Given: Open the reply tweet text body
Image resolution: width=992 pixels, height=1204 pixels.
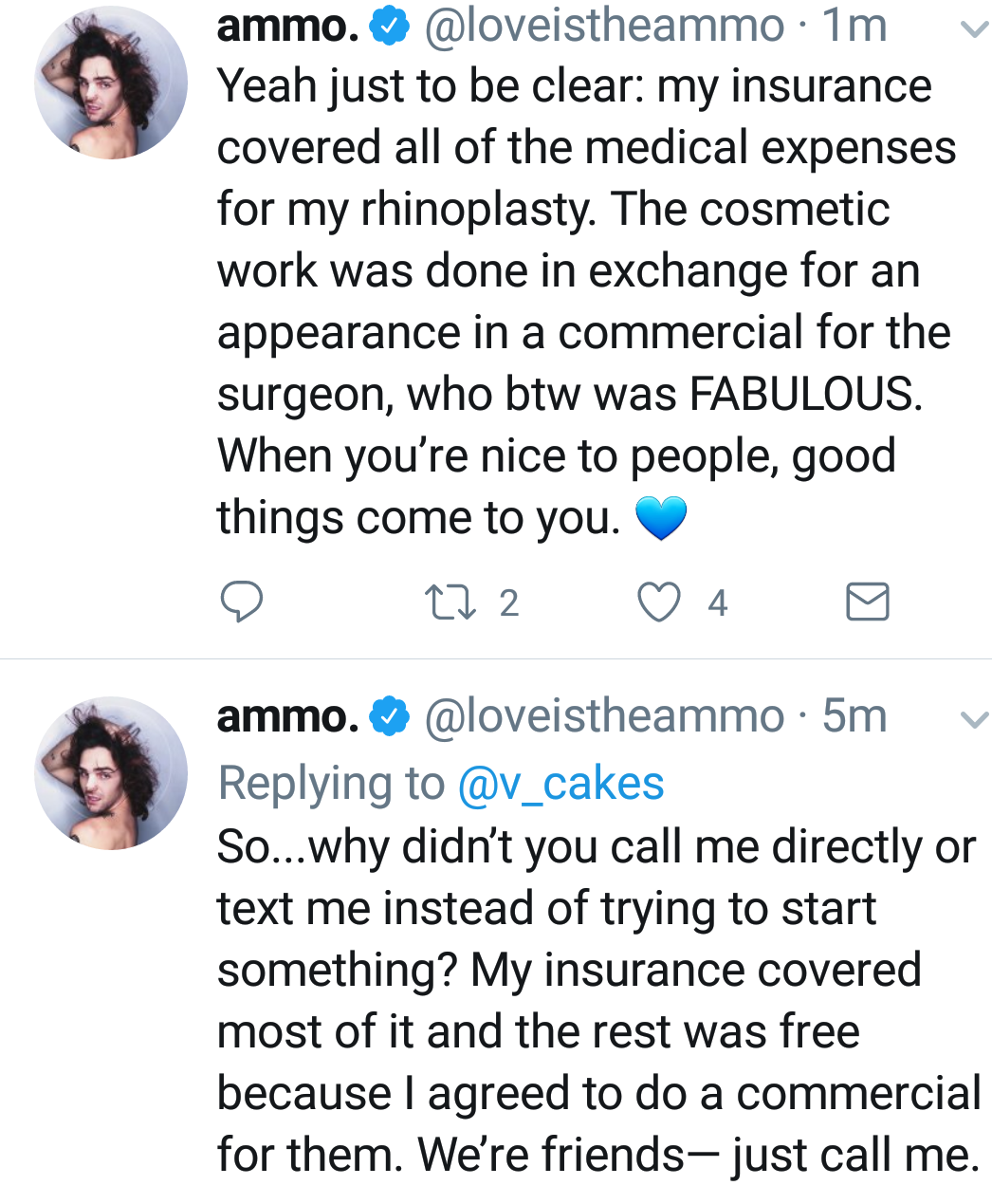Looking at the screenshot, I should tap(598, 1000).
